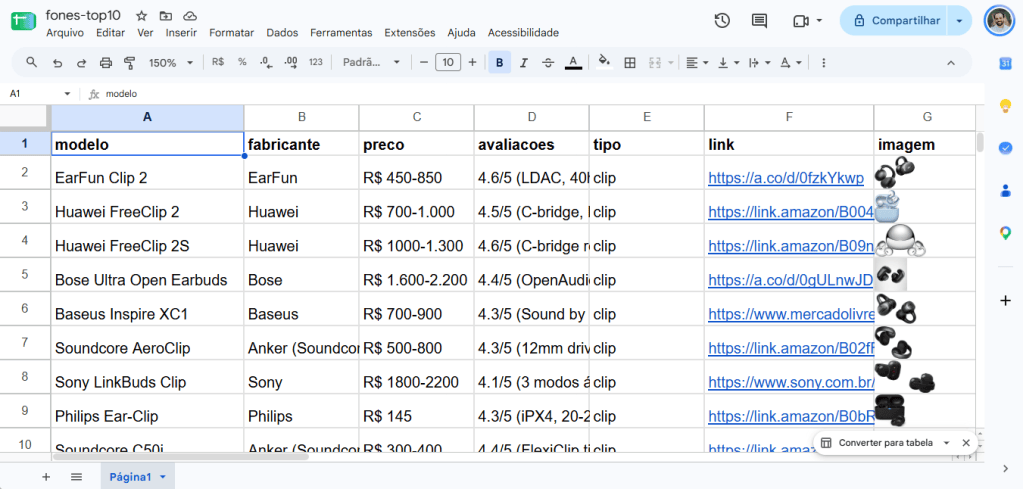This screenshot has height=489, width=1023.
Task: View cloud save status icon
Action: 190,16
